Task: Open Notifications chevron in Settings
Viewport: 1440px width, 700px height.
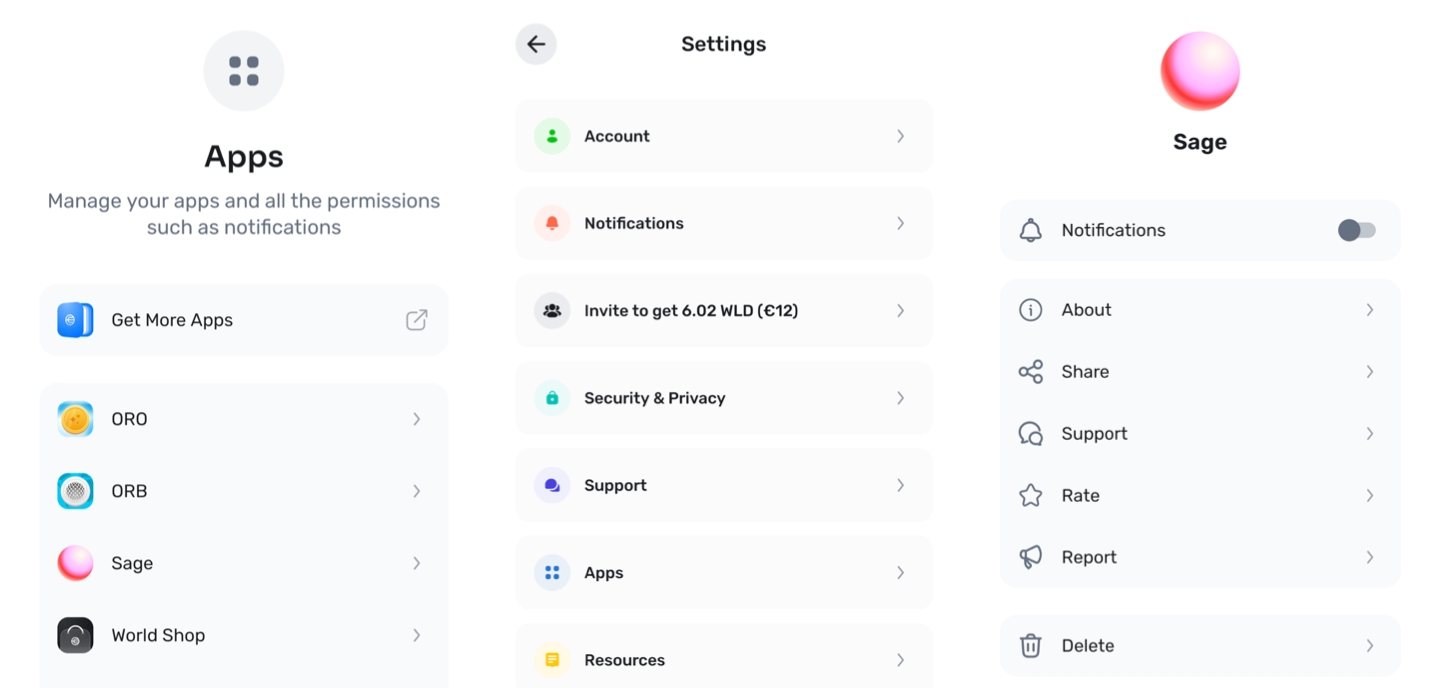Action: click(x=901, y=223)
